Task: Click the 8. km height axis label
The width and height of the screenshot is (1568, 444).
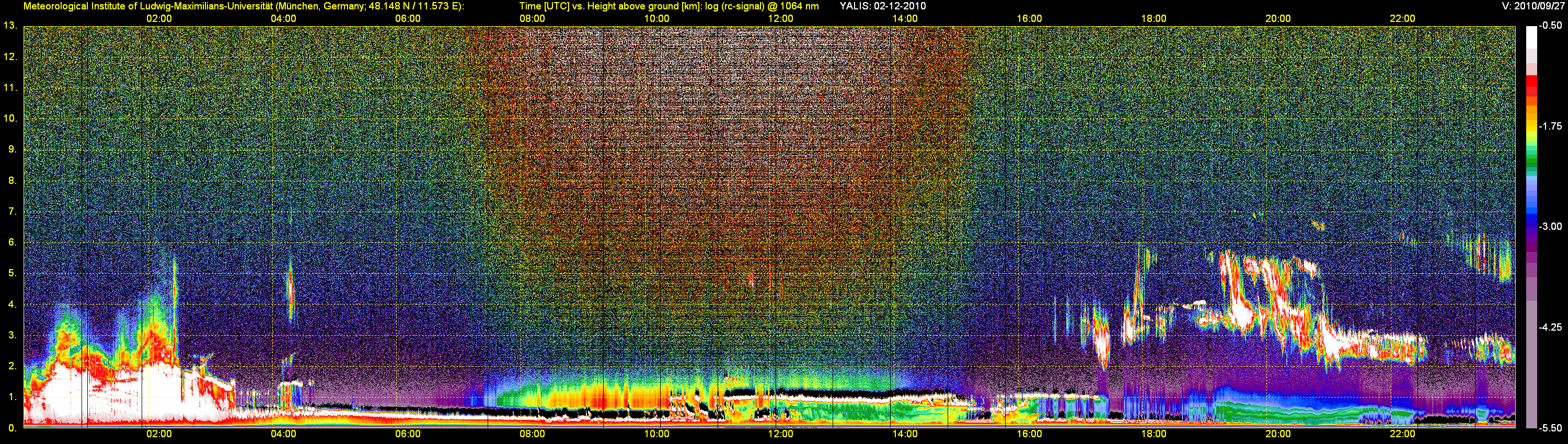Action: click(12, 180)
